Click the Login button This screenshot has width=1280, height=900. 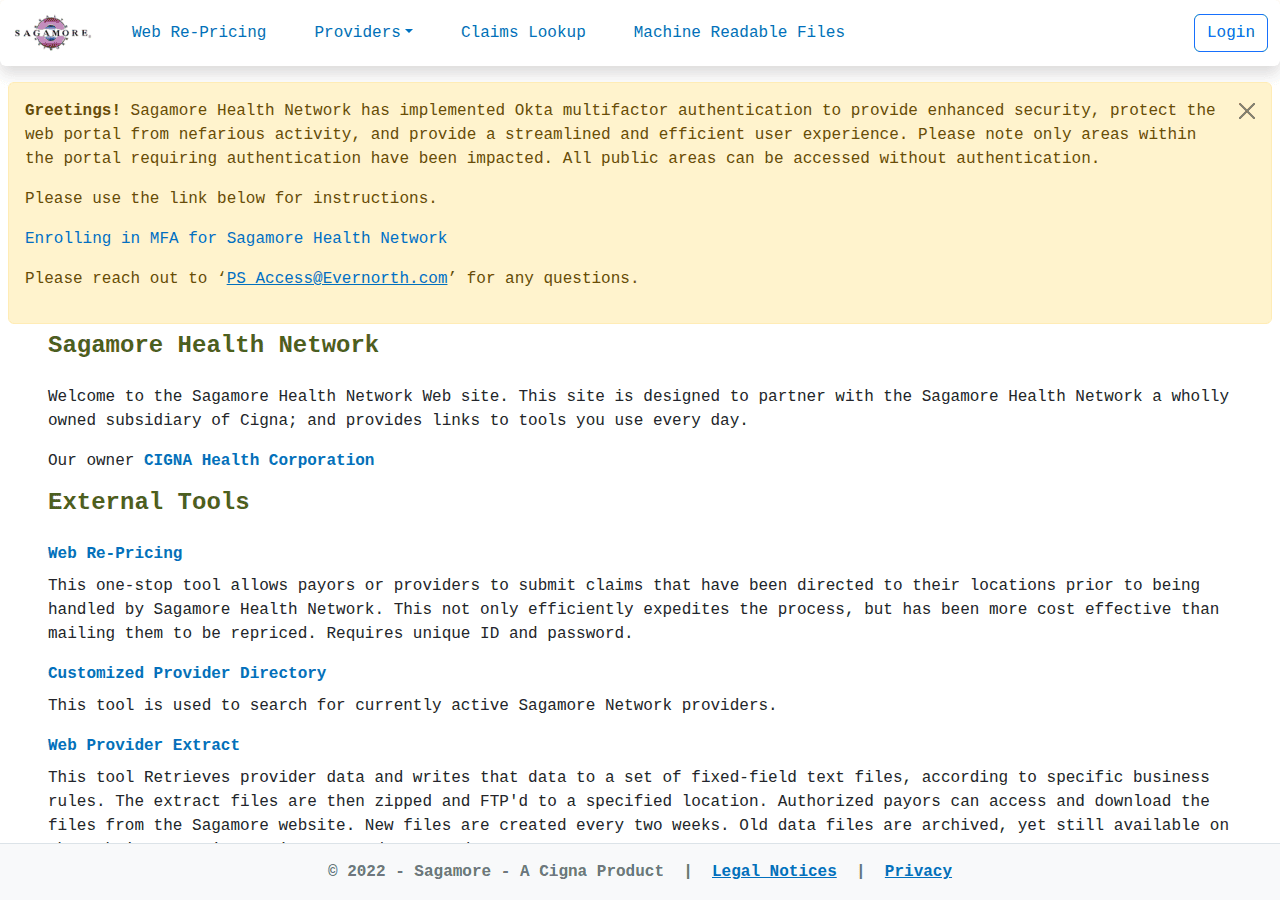pyautogui.click(x=1231, y=33)
